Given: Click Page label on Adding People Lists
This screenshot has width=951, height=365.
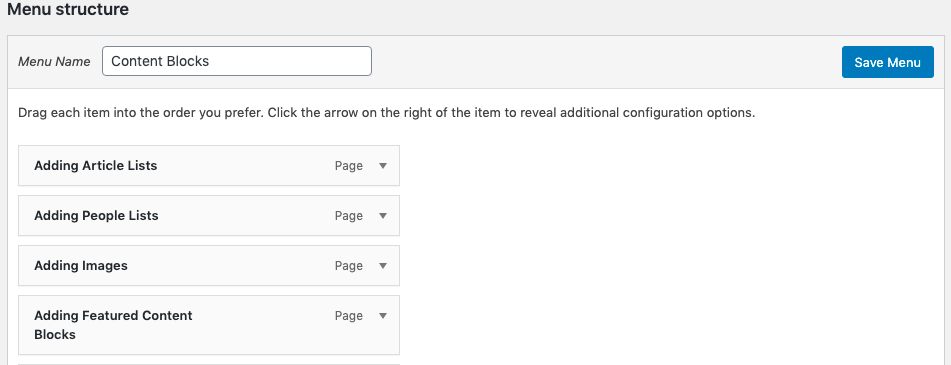Looking at the screenshot, I should pos(349,215).
